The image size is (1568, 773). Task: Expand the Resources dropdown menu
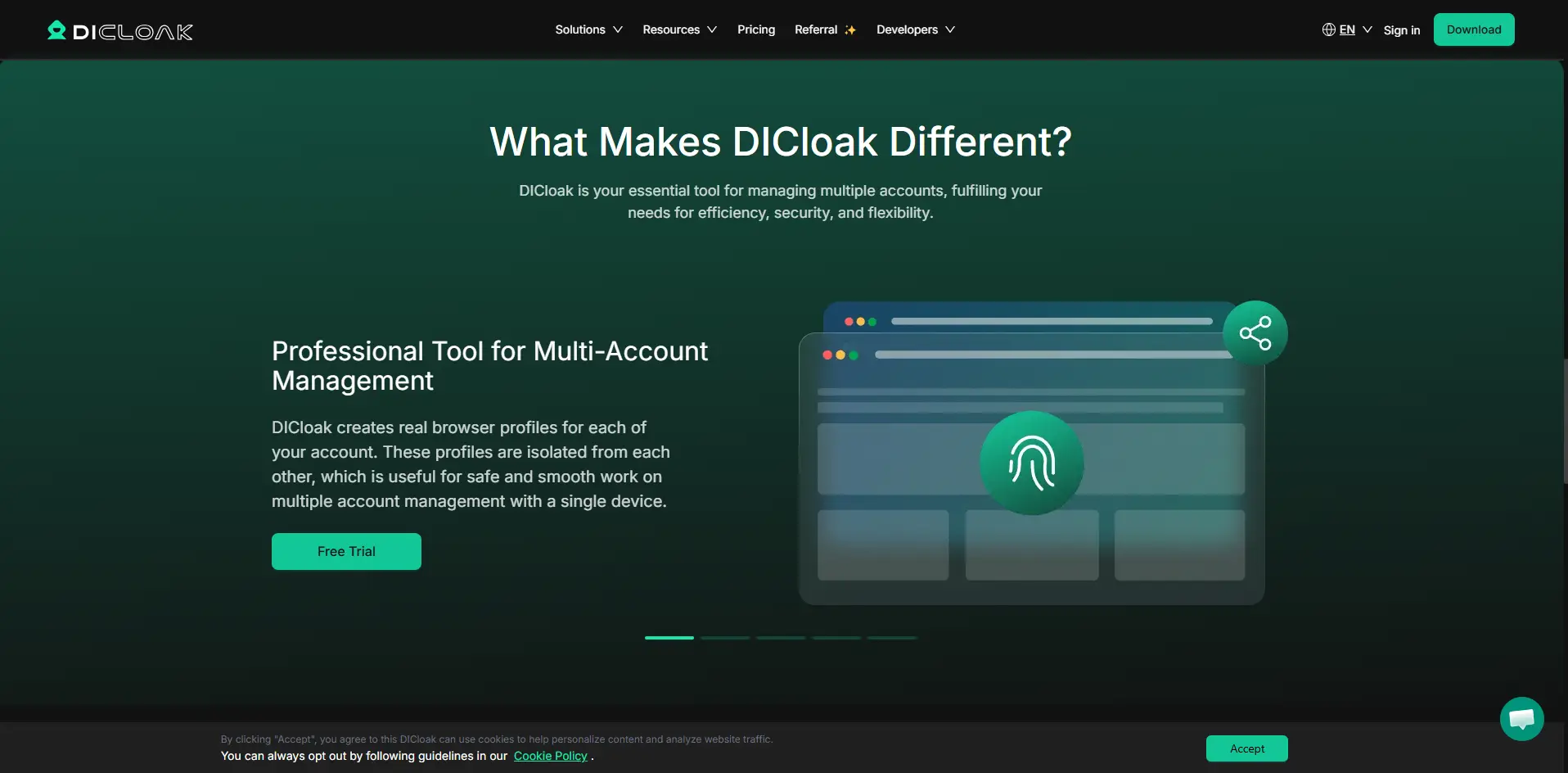(679, 29)
